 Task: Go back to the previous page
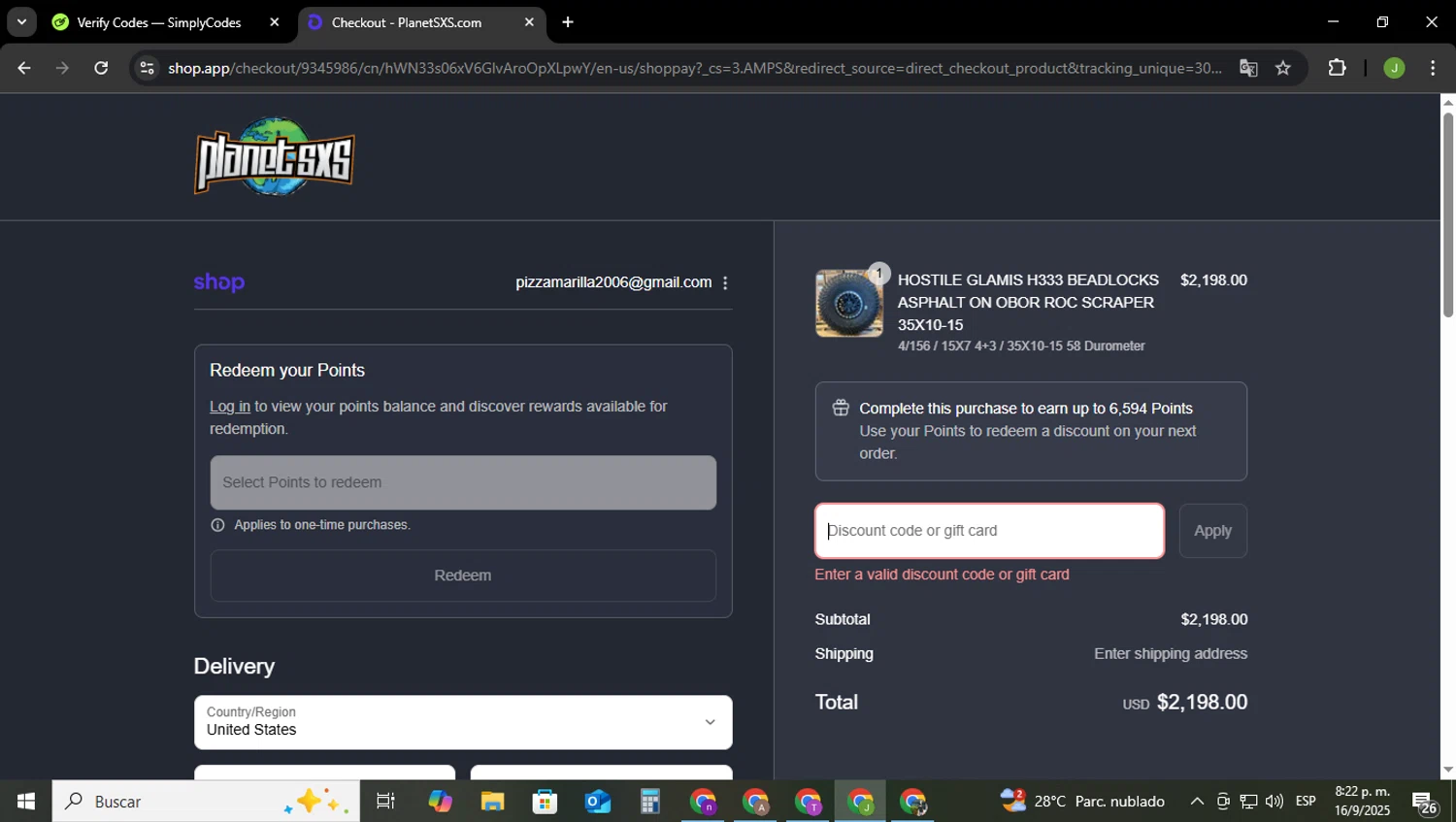click(24, 68)
